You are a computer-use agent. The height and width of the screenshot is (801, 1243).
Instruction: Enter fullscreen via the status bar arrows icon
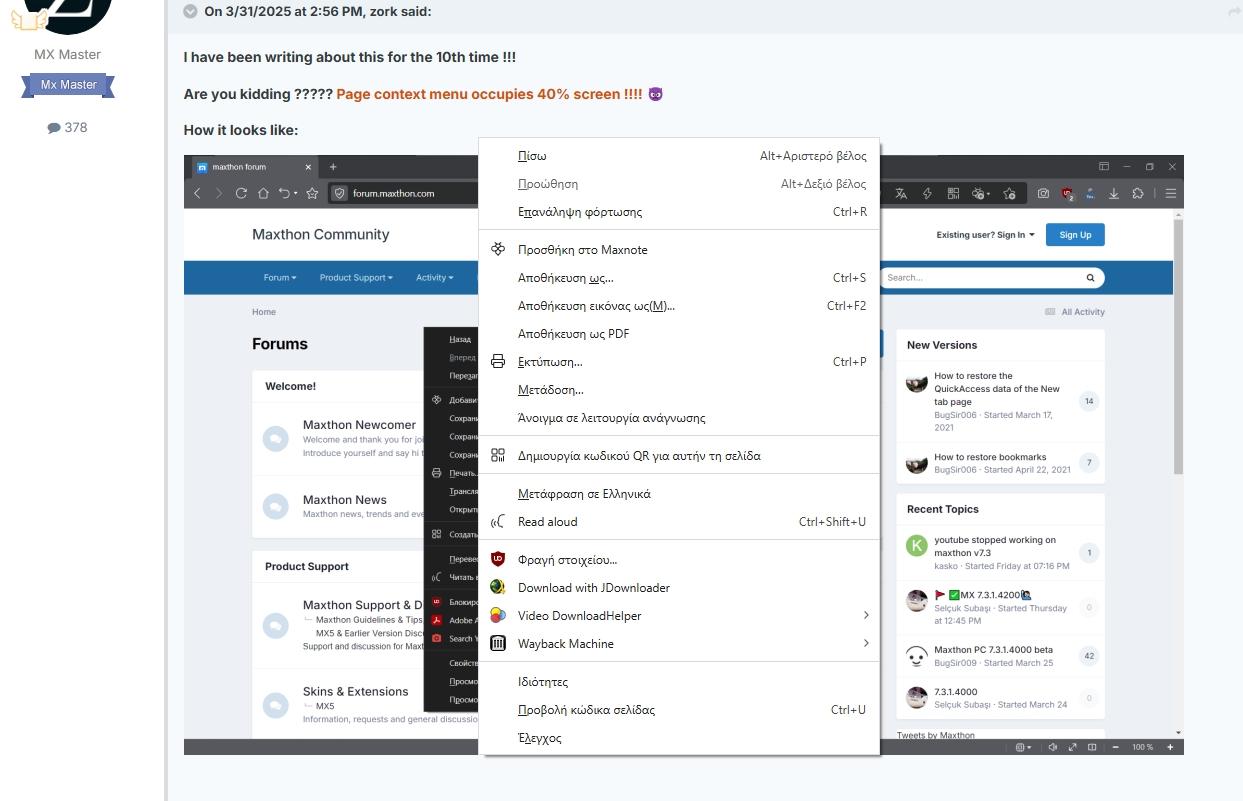[x=1072, y=747]
